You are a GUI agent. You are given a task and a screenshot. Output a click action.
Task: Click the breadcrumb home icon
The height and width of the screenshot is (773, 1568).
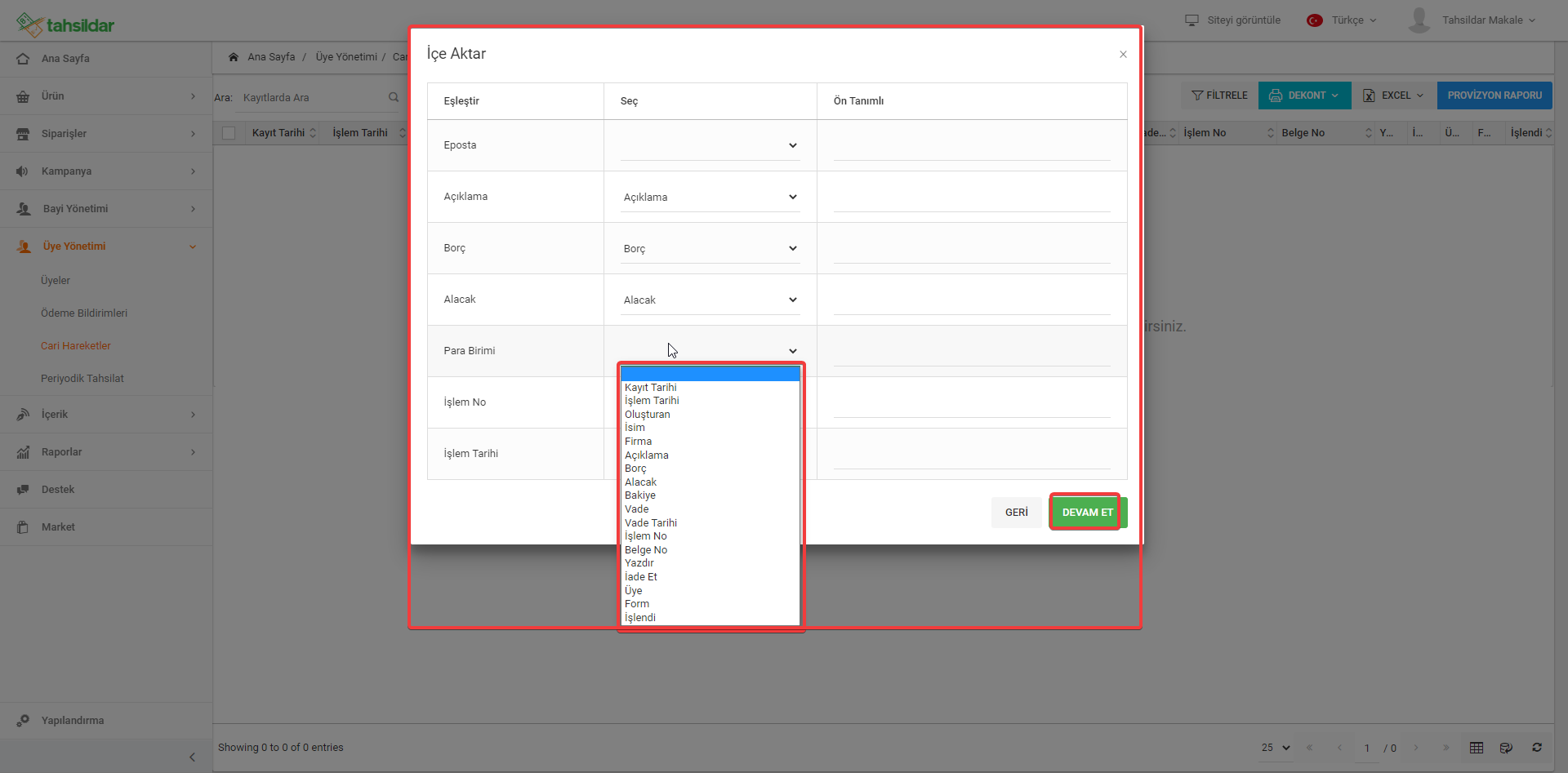coord(234,57)
